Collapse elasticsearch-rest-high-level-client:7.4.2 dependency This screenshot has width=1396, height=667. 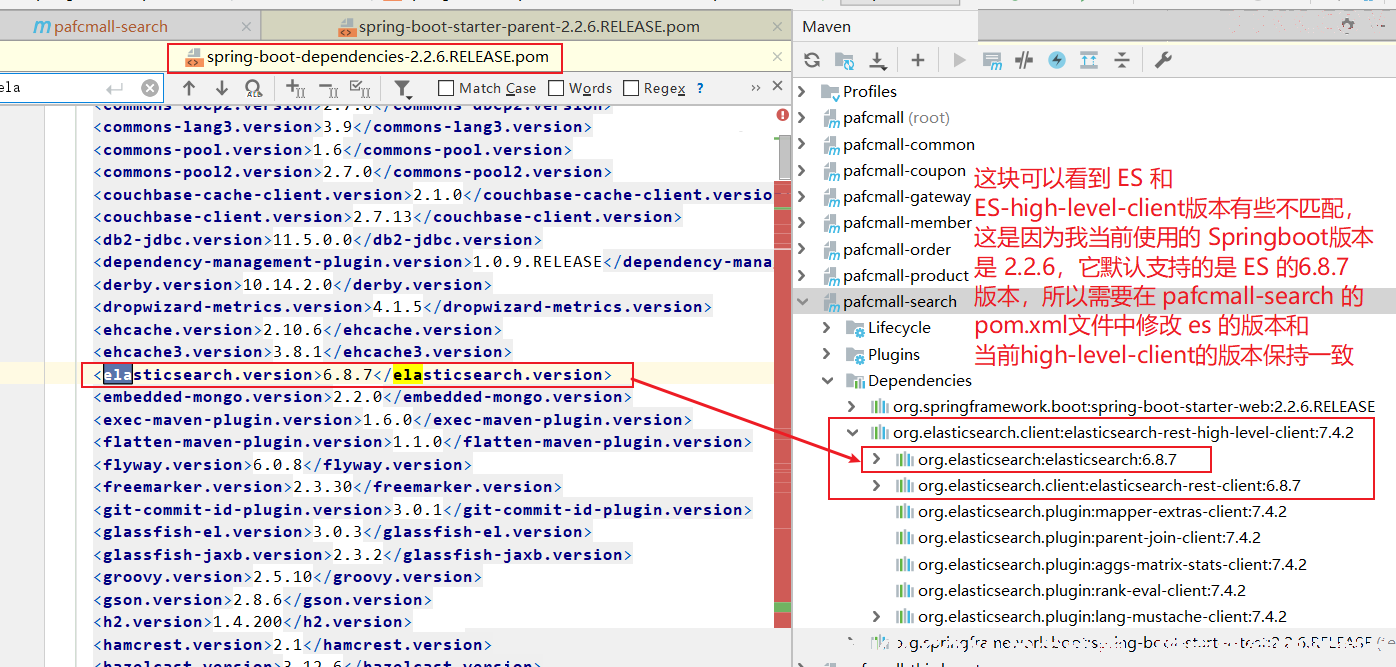pos(852,433)
